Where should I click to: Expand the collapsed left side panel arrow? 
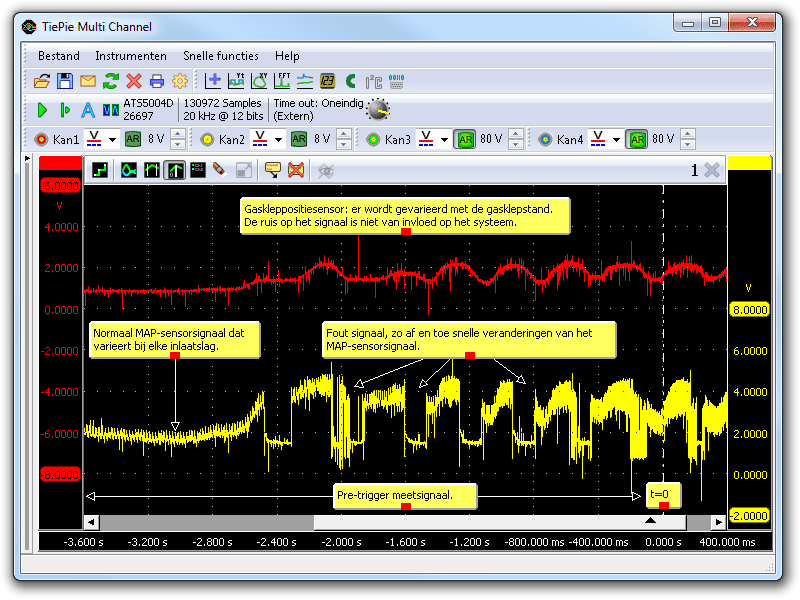27,159
